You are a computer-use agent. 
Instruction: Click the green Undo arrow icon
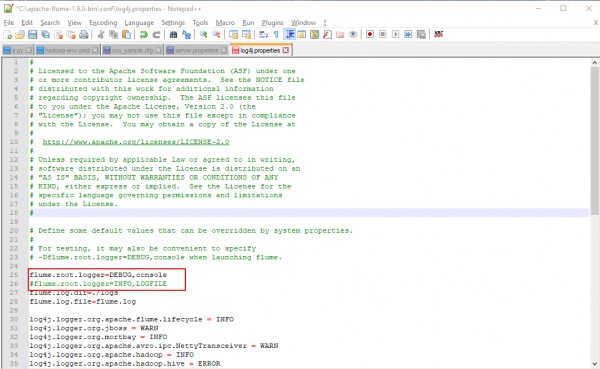pos(143,35)
